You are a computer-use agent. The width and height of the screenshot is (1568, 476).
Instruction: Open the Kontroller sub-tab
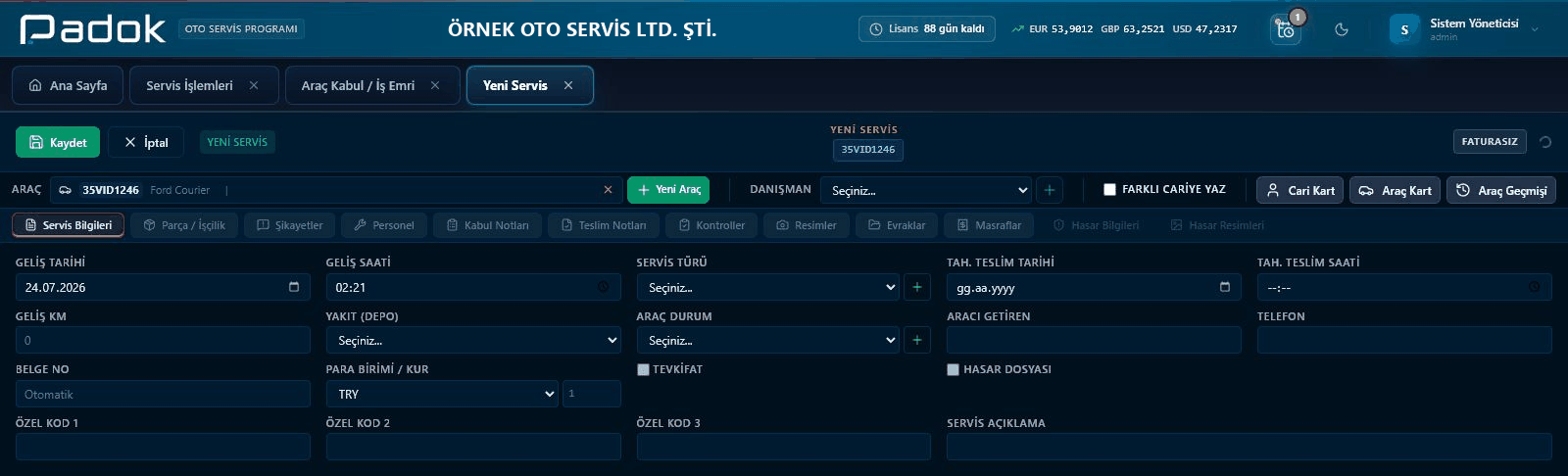coord(711,225)
